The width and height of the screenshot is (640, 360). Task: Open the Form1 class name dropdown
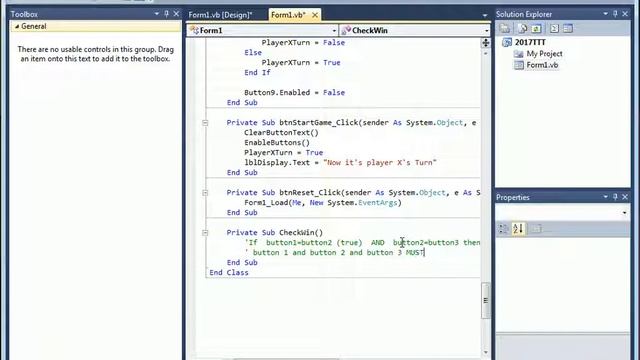click(334, 31)
